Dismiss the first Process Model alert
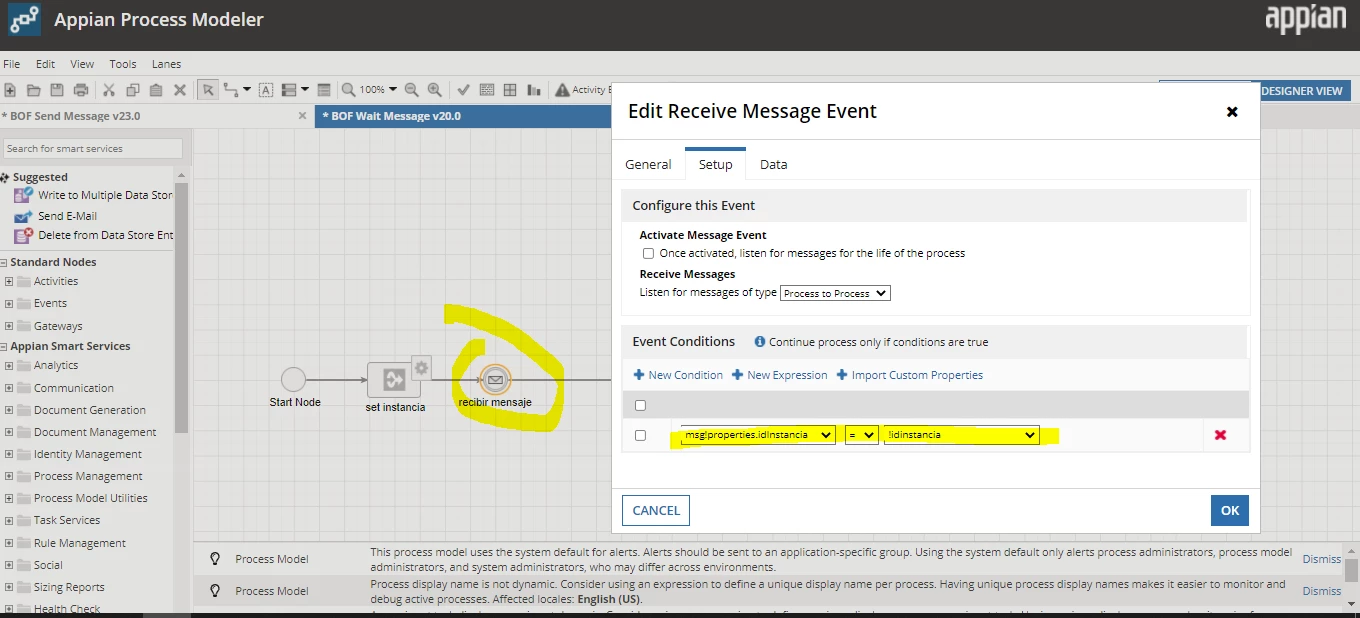Viewport: 1360px width, 618px height. pyautogui.click(x=1321, y=559)
